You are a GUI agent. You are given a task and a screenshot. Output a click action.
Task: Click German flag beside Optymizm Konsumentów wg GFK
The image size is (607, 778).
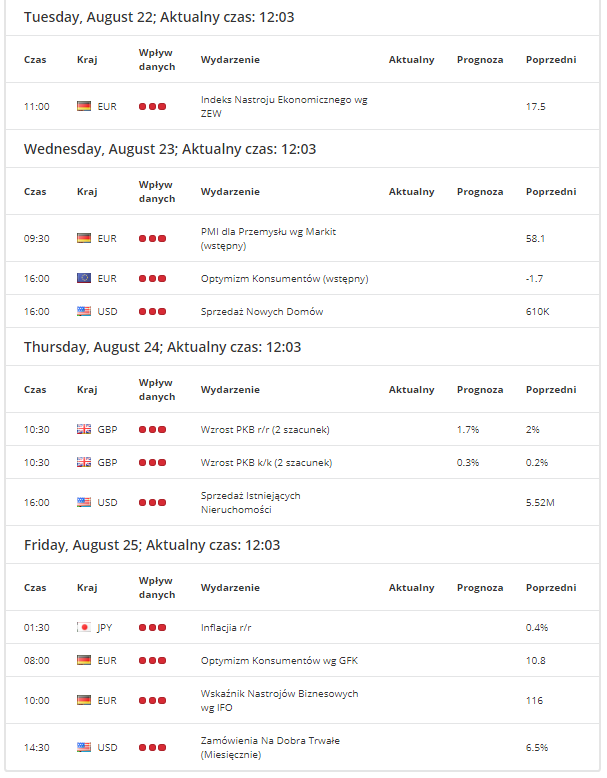click(84, 660)
